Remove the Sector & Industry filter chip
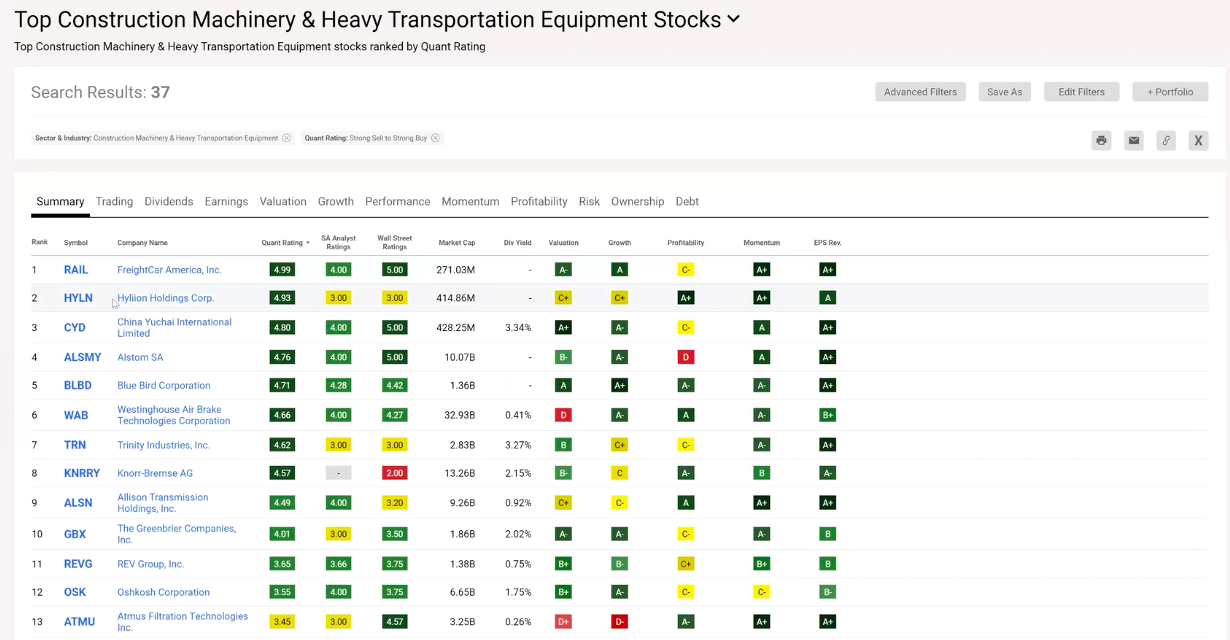1230x640 pixels. click(x=286, y=138)
